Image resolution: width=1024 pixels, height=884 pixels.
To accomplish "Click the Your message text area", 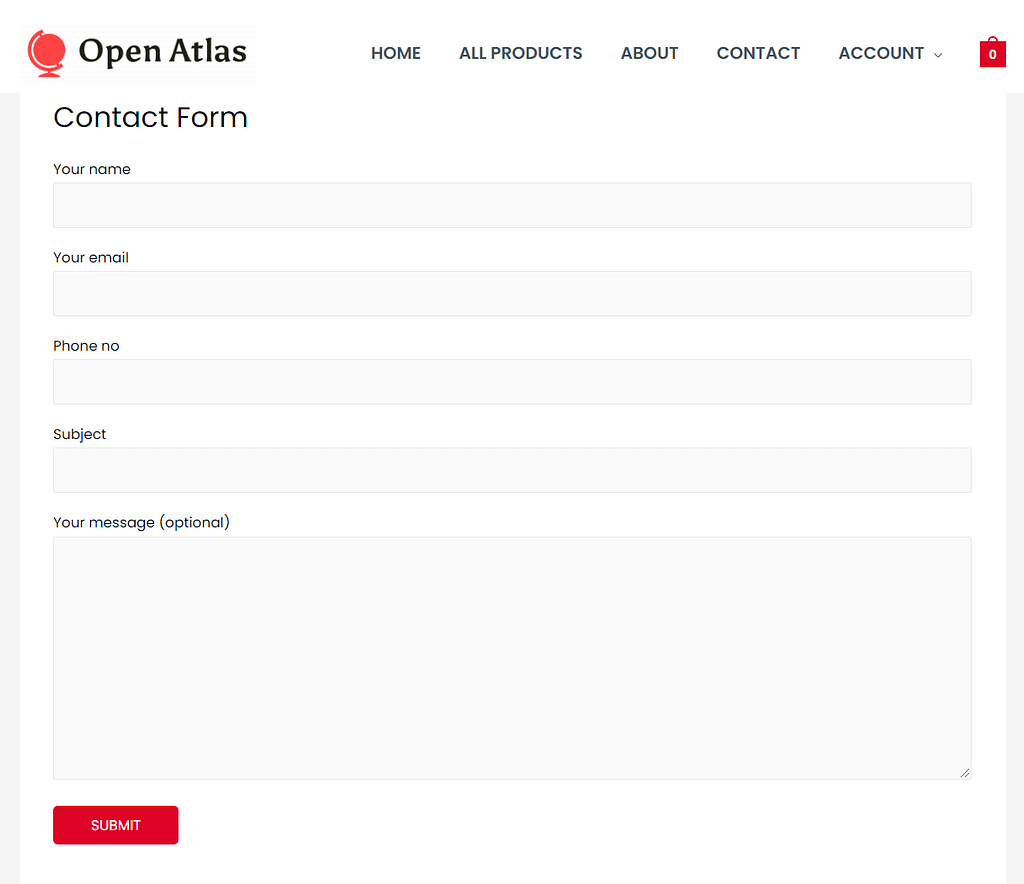I will [512, 655].
